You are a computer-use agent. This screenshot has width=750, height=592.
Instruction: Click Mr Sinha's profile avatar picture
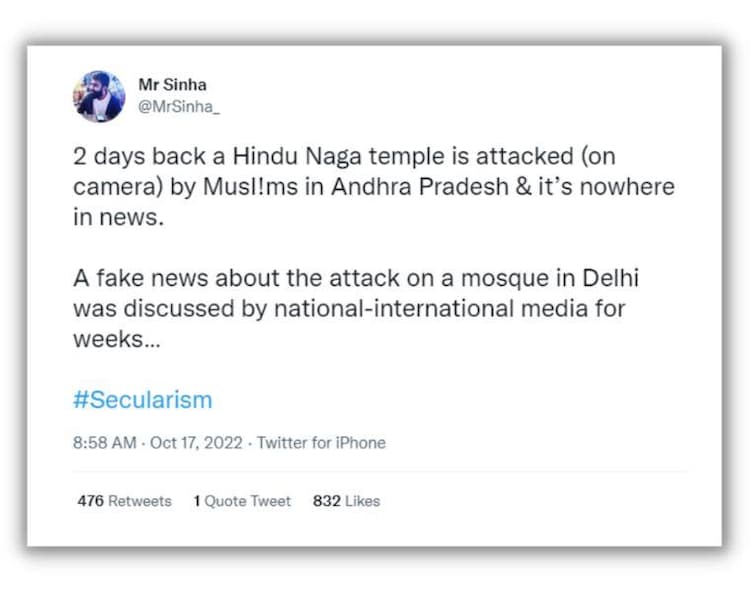[99, 96]
